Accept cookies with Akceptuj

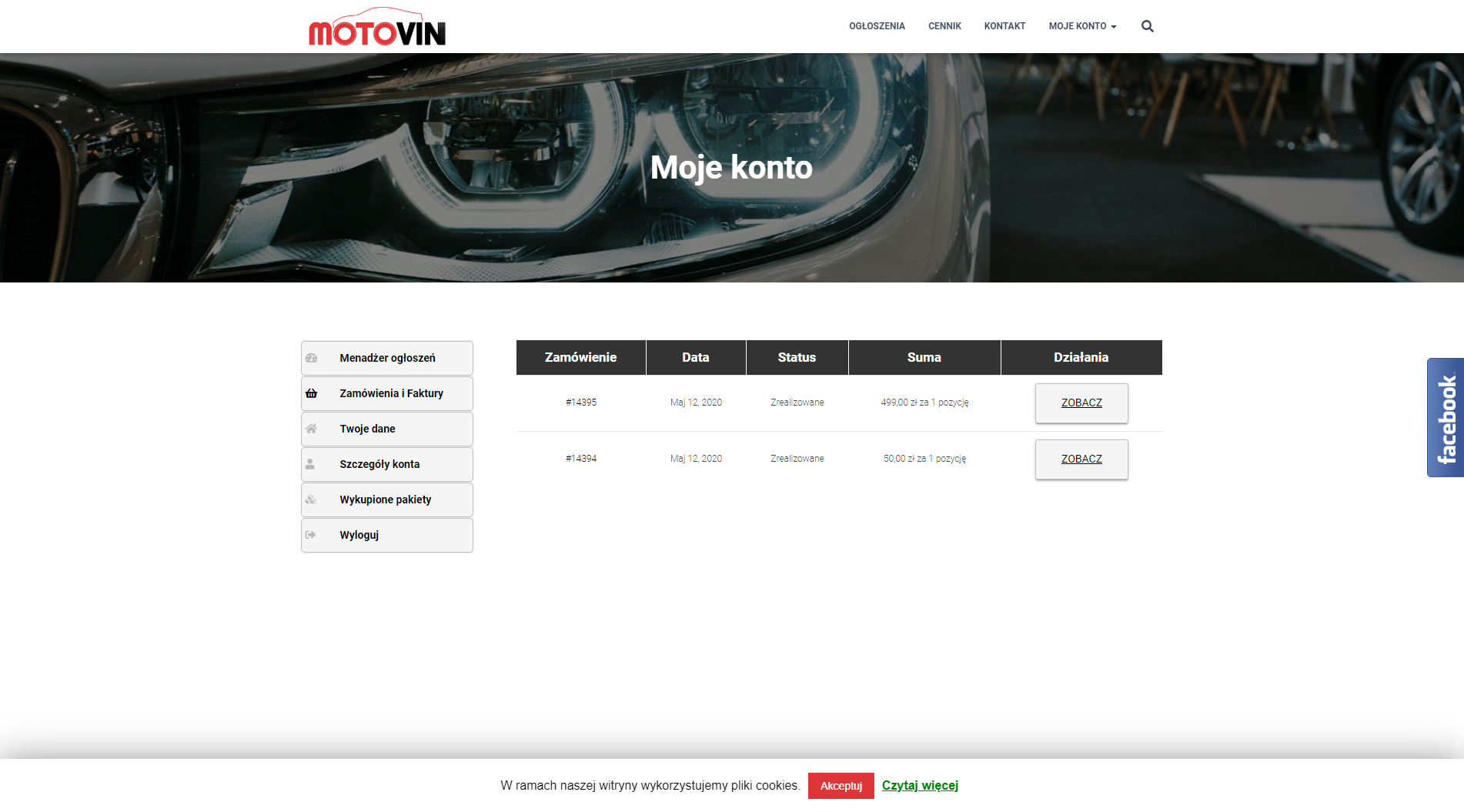(841, 786)
